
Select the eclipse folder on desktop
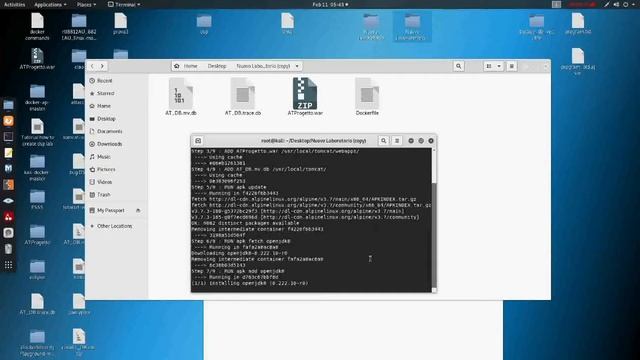37,270
